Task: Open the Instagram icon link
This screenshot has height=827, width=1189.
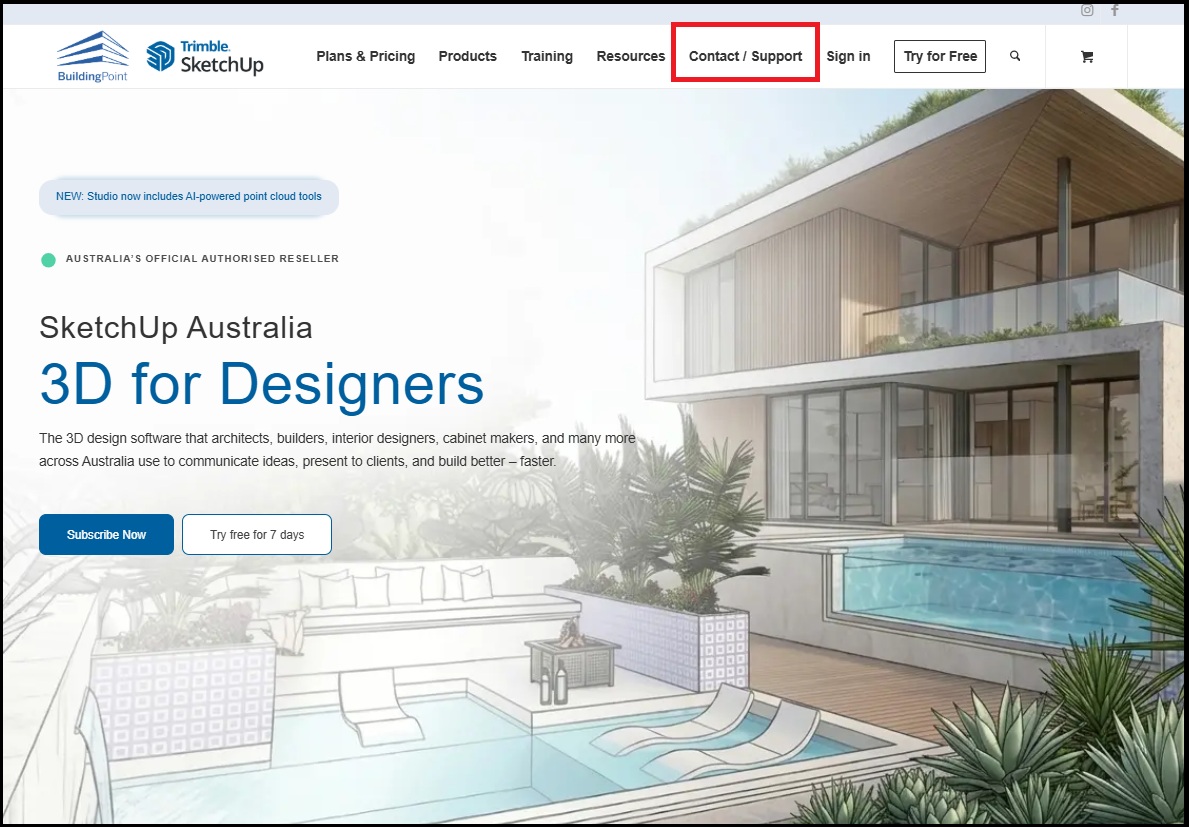Action: coord(1087,10)
